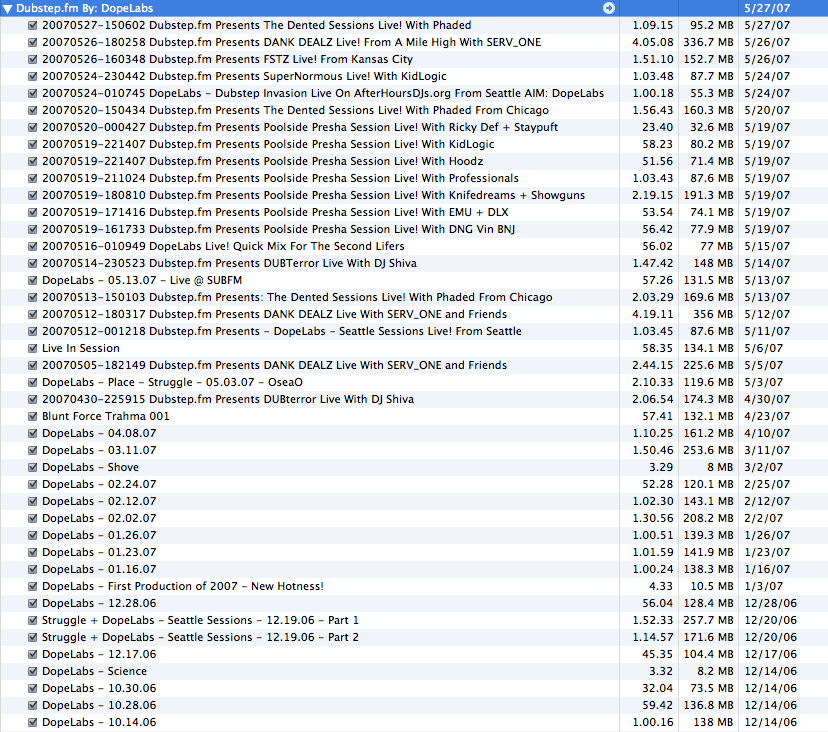Toggle checkbox for DopeLabs - 10.14.06
This screenshot has height=732, width=828.
click(x=32, y=722)
